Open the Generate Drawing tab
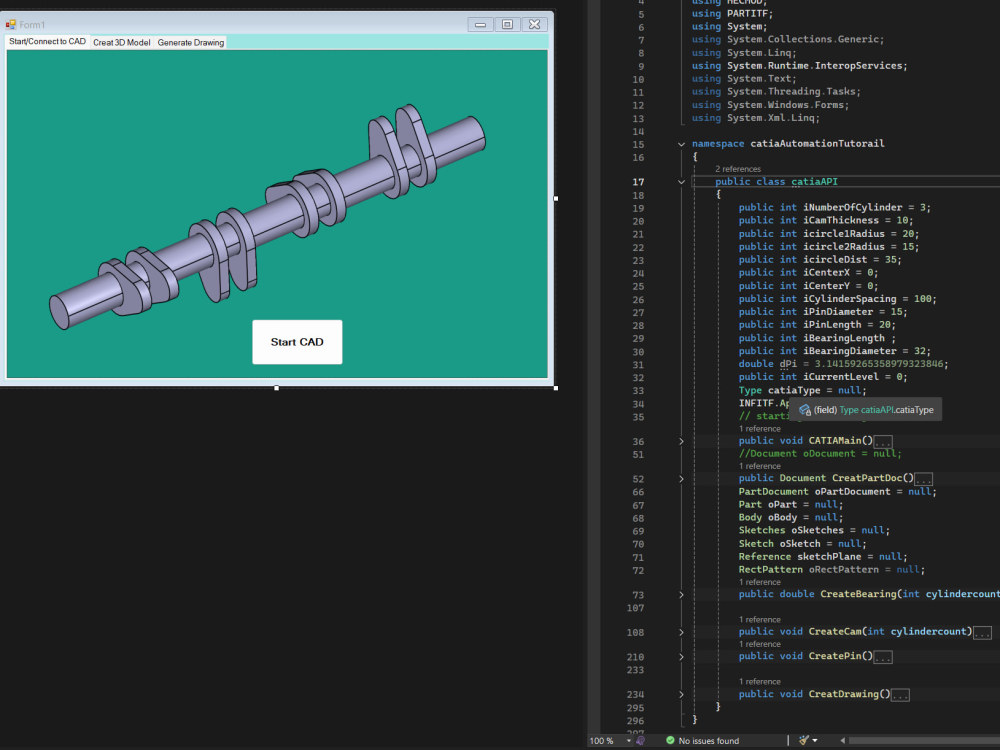Viewport: 1000px width, 750px height. tap(191, 42)
